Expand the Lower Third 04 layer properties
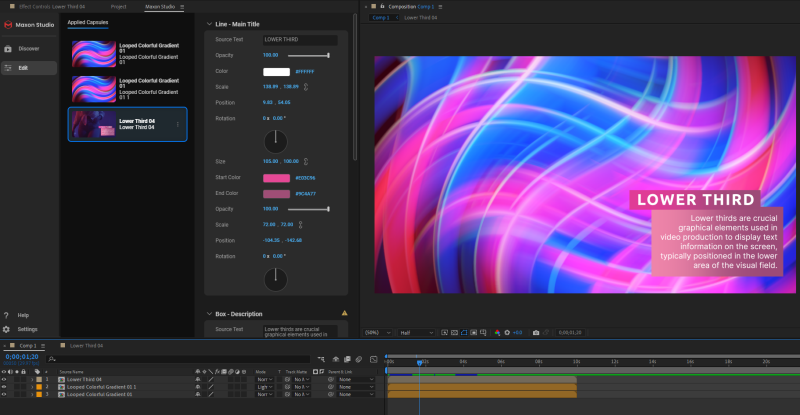This screenshot has width=800, height=415. coord(31,380)
